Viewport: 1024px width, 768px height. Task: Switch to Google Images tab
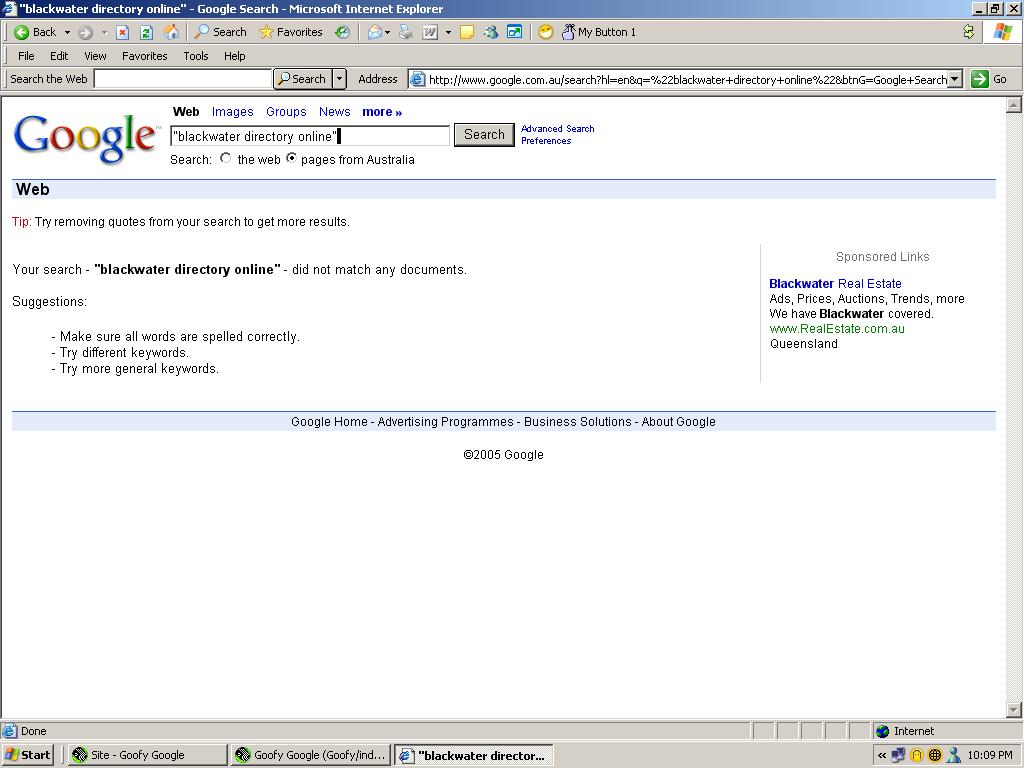coord(232,112)
